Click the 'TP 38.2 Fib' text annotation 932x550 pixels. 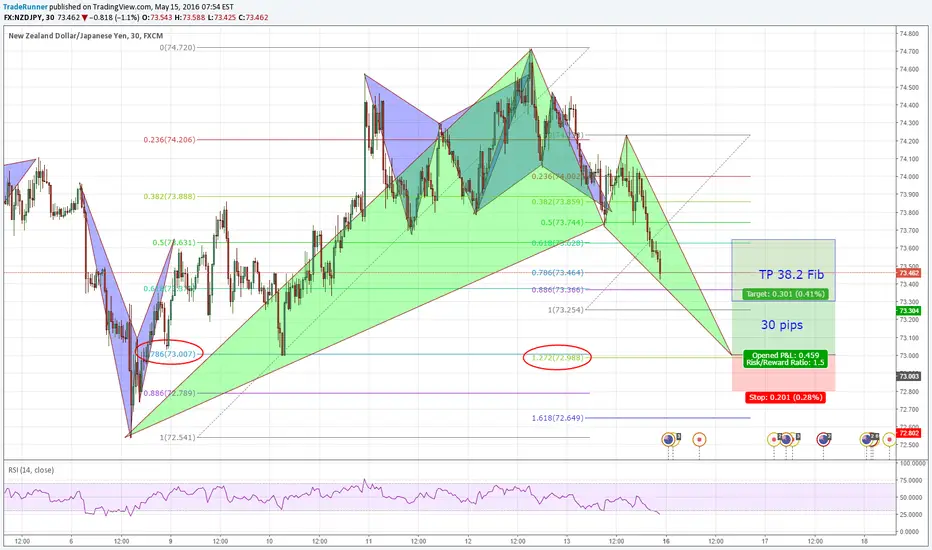(791, 275)
